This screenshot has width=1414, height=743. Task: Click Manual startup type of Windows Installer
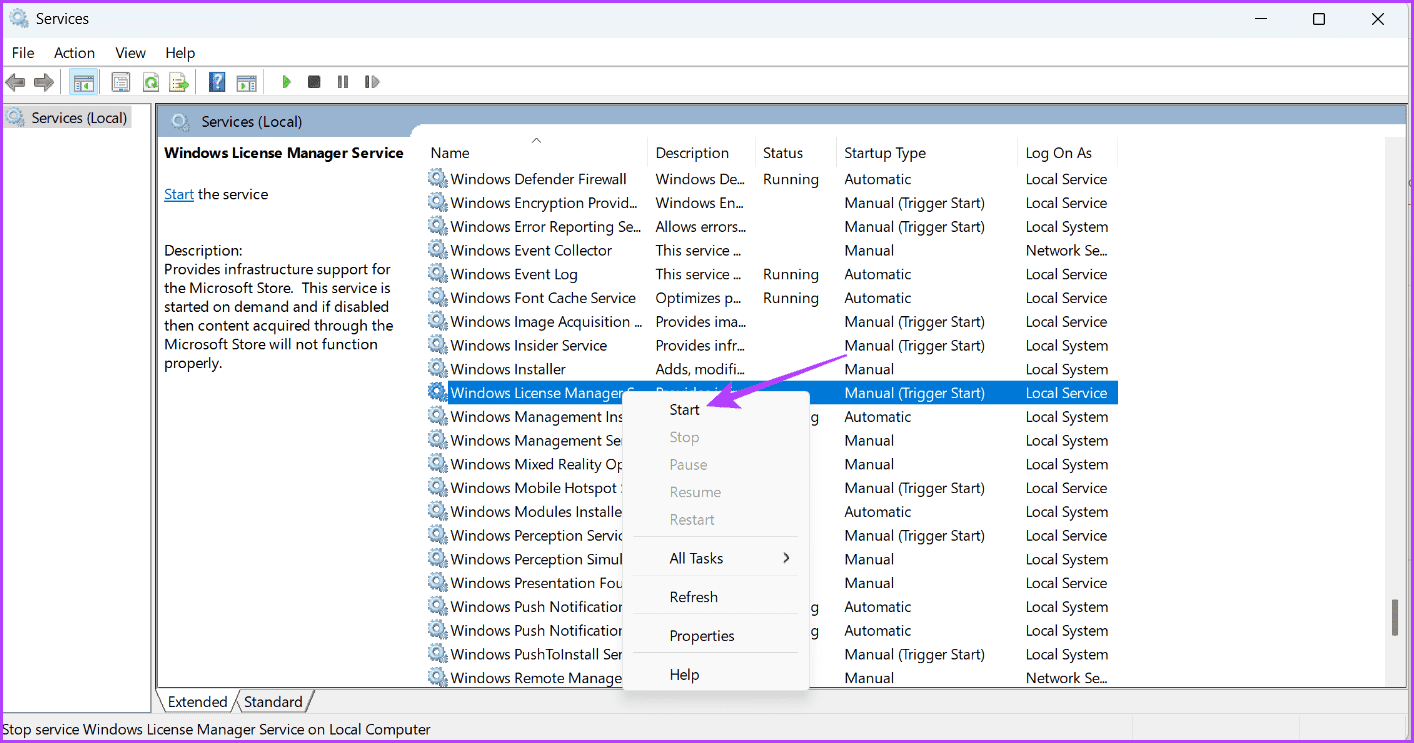(869, 369)
